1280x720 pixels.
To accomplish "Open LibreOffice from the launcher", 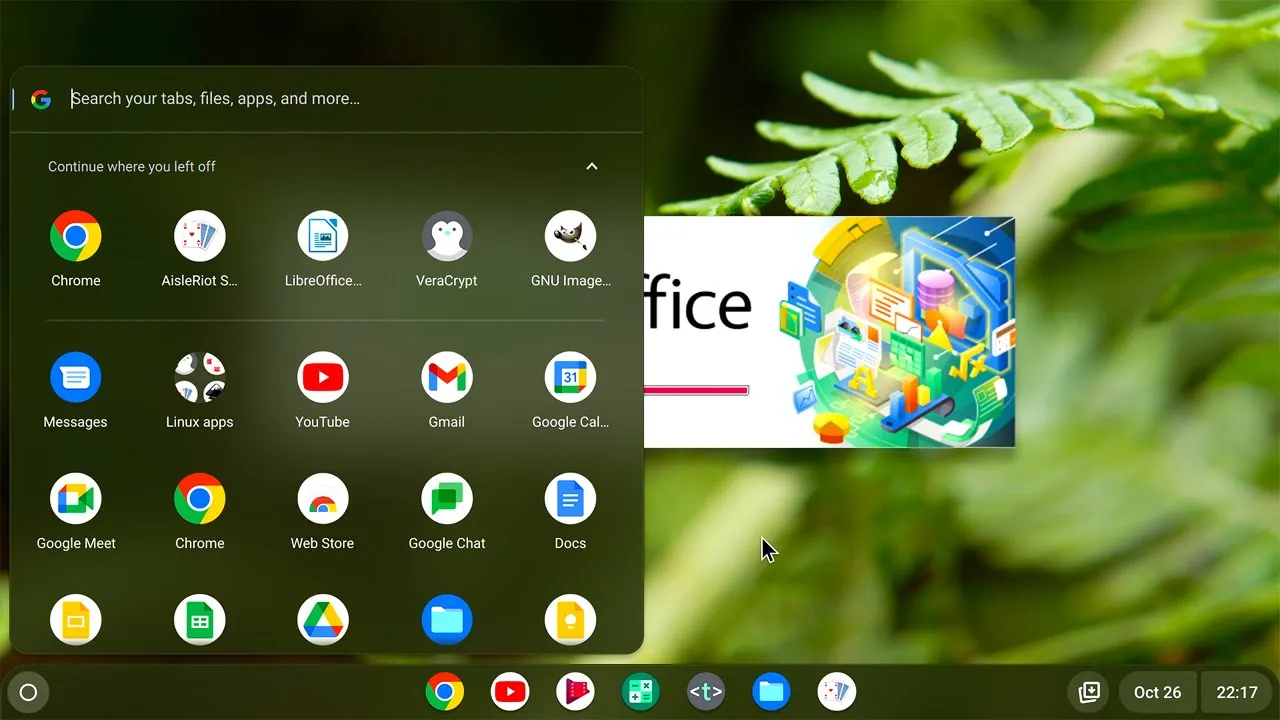I will (x=322, y=237).
